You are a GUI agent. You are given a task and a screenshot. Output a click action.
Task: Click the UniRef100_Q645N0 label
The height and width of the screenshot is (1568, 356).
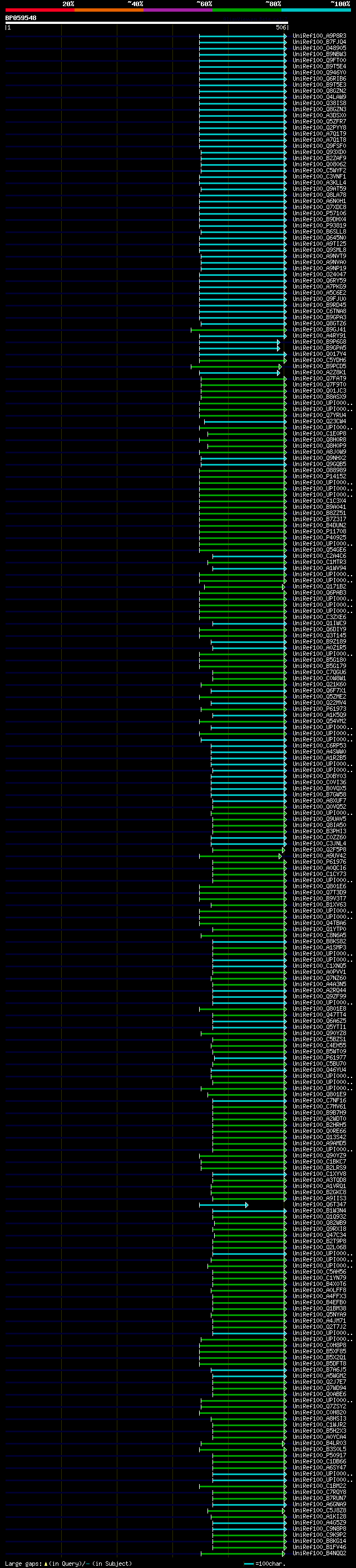coord(319,238)
